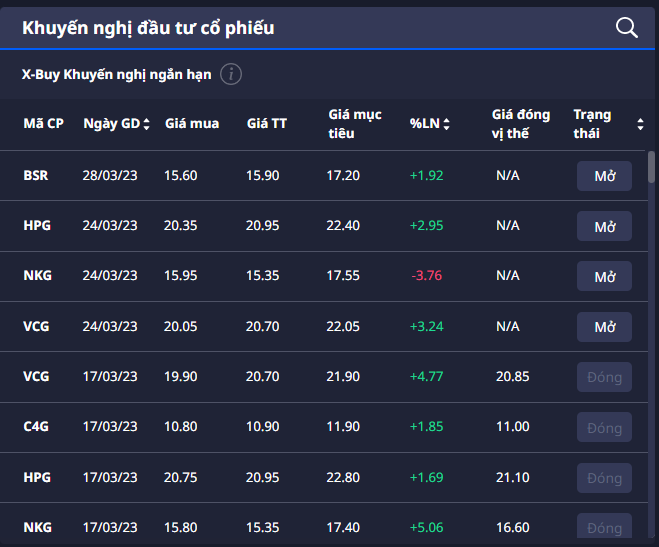This screenshot has width=659, height=547.
Task: Sort by Trạng thái column arrows
Action: pos(640,124)
